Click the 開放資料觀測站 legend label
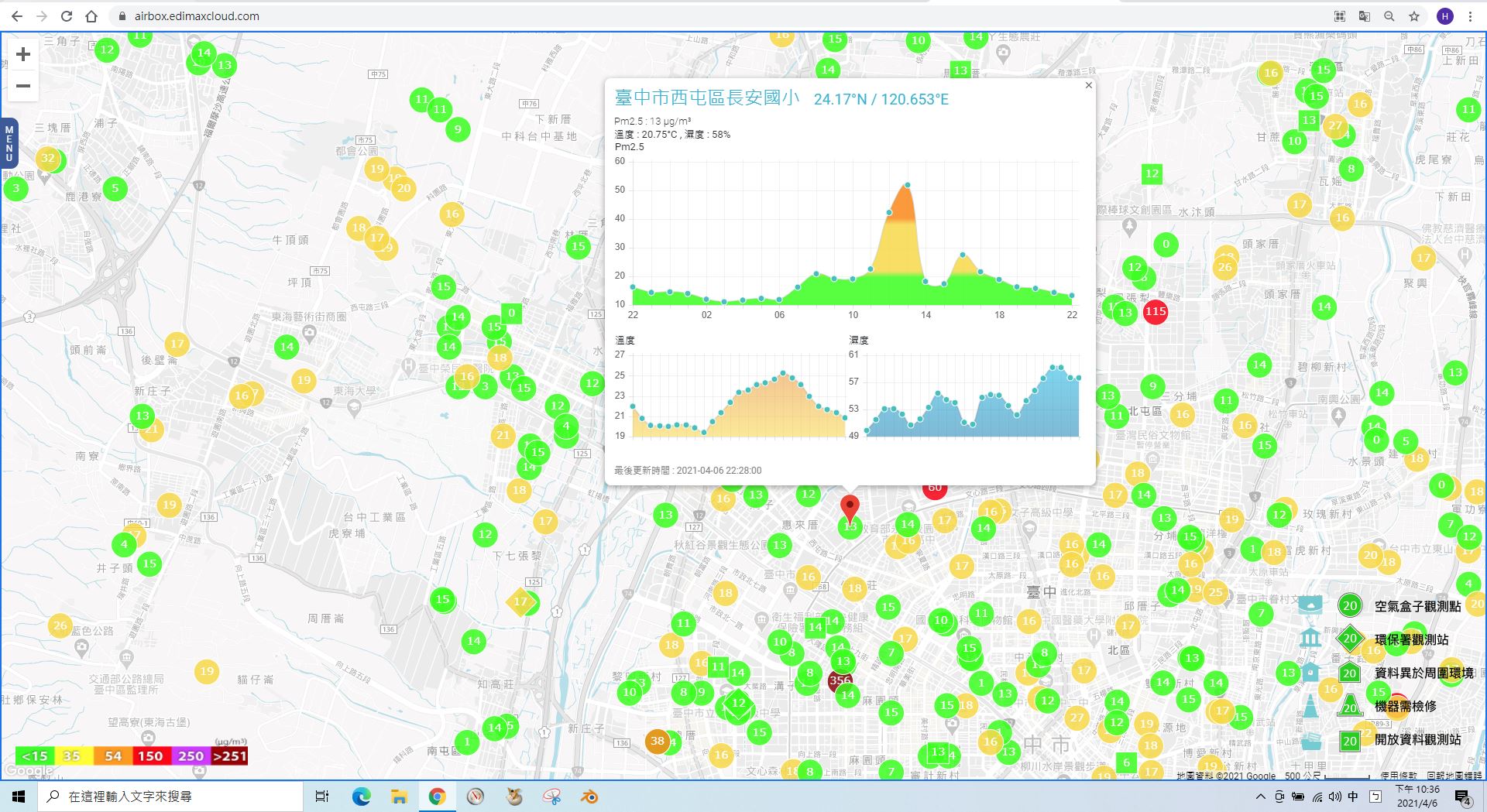 pos(1417,739)
